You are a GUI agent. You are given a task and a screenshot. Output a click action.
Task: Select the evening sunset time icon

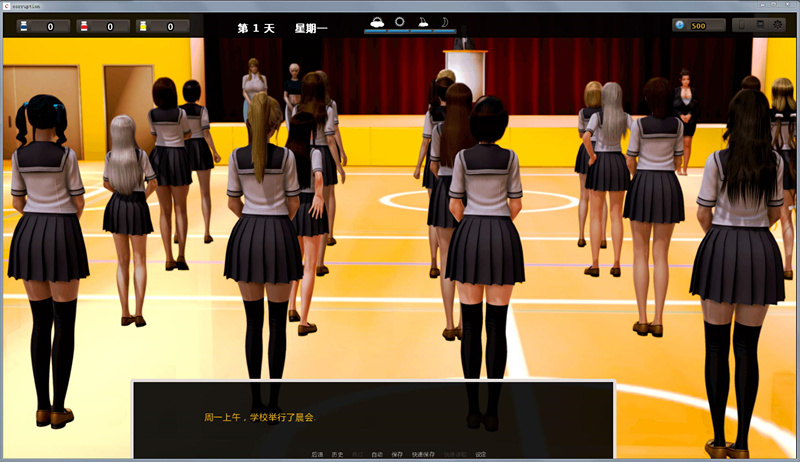(x=423, y=22)
